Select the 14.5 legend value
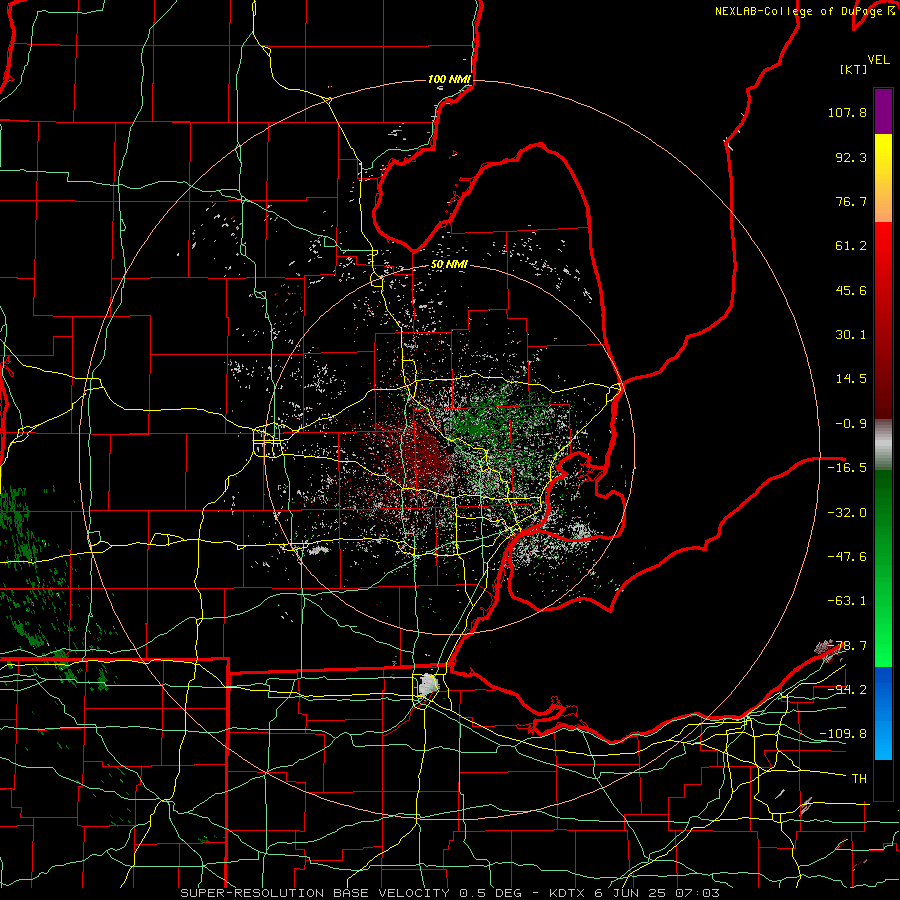This screenshot has height=900, width=900. click(x=851, y=379)
